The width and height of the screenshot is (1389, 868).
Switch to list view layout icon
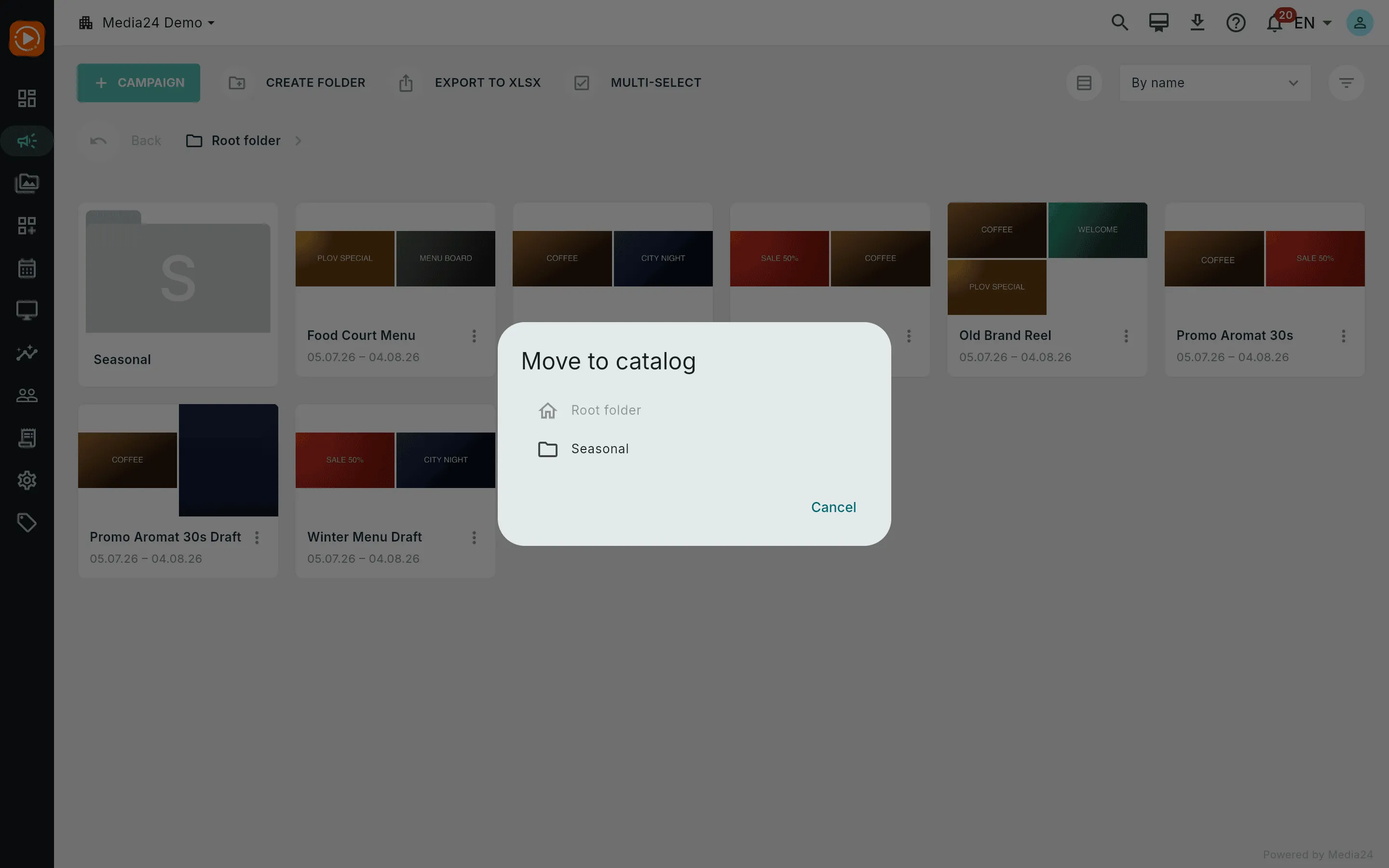tap(1084, 82)
